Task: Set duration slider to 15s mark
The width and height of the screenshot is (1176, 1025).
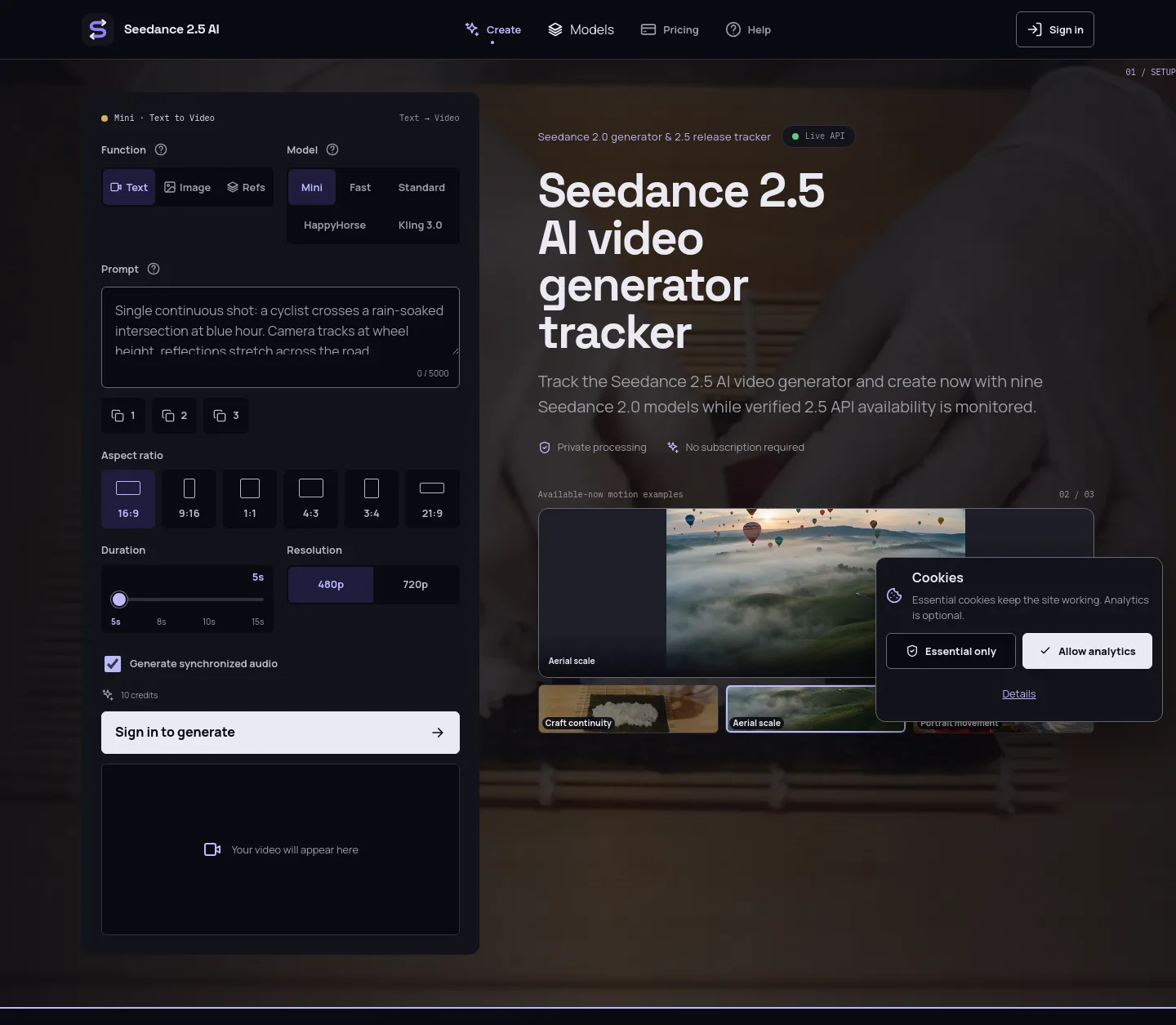Action: pyautogui.click(x=258, y=622)
